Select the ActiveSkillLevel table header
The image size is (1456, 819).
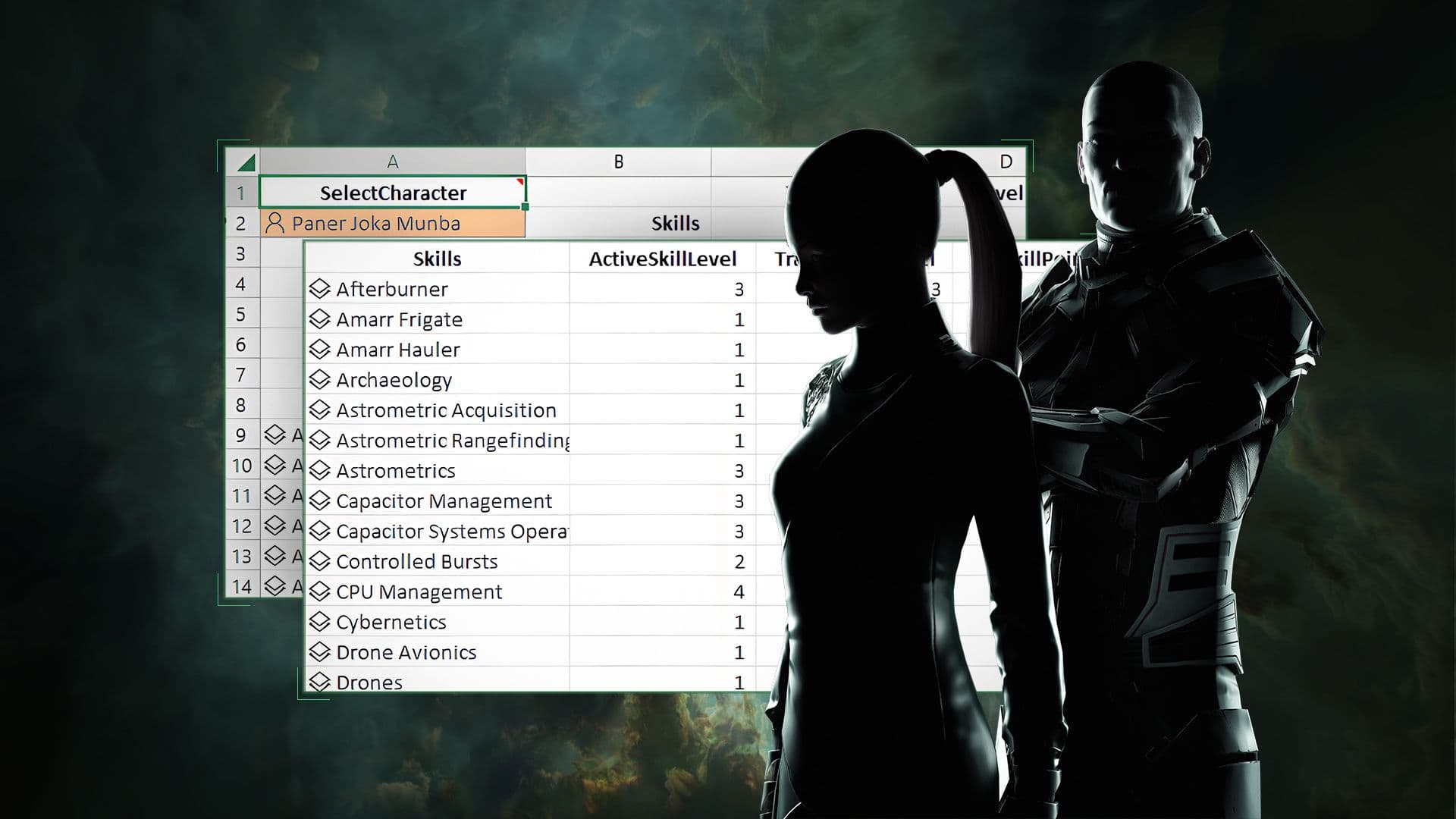pos(664,259)
